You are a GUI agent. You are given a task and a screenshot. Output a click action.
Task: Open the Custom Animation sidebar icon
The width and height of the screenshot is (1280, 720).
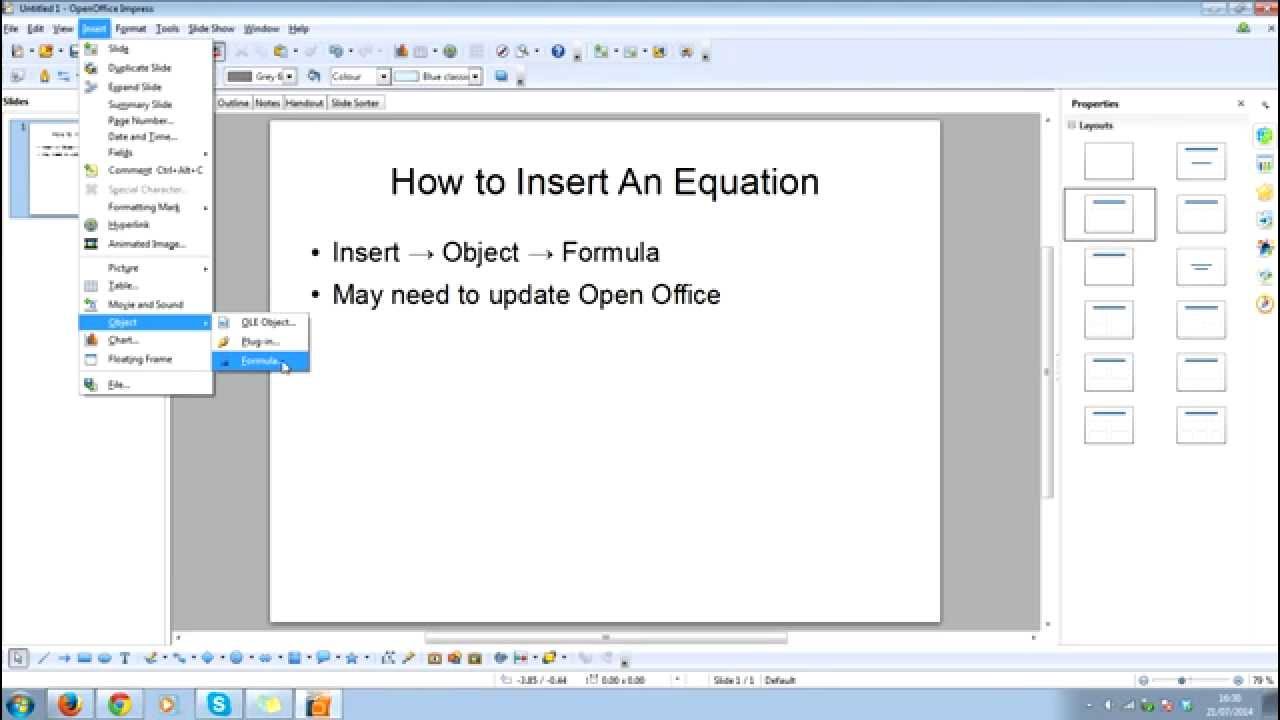click(x=1264, y=191)
